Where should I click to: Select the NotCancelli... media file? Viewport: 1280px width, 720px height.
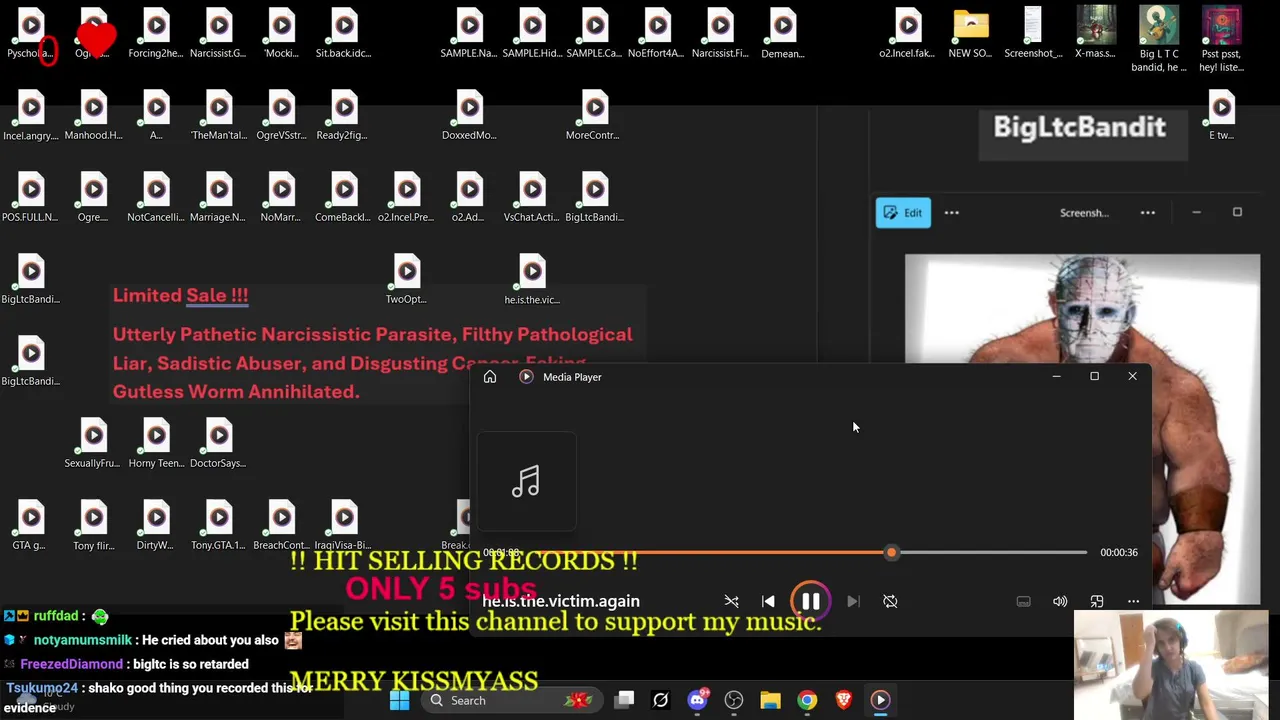click(156, 198)
